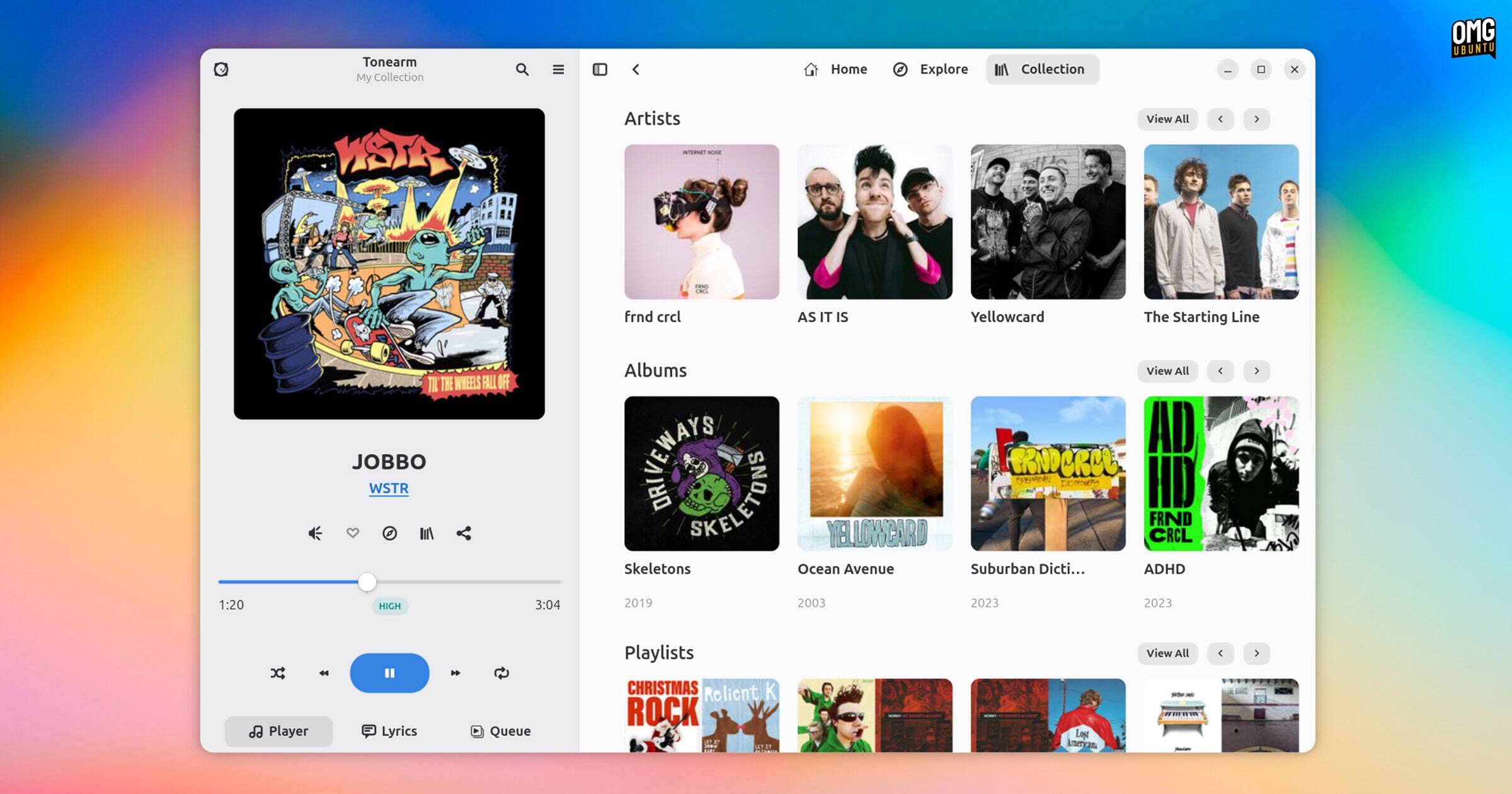Mute audio with the volume icon
Screen dimensions: 1512x794
[315, 534]
